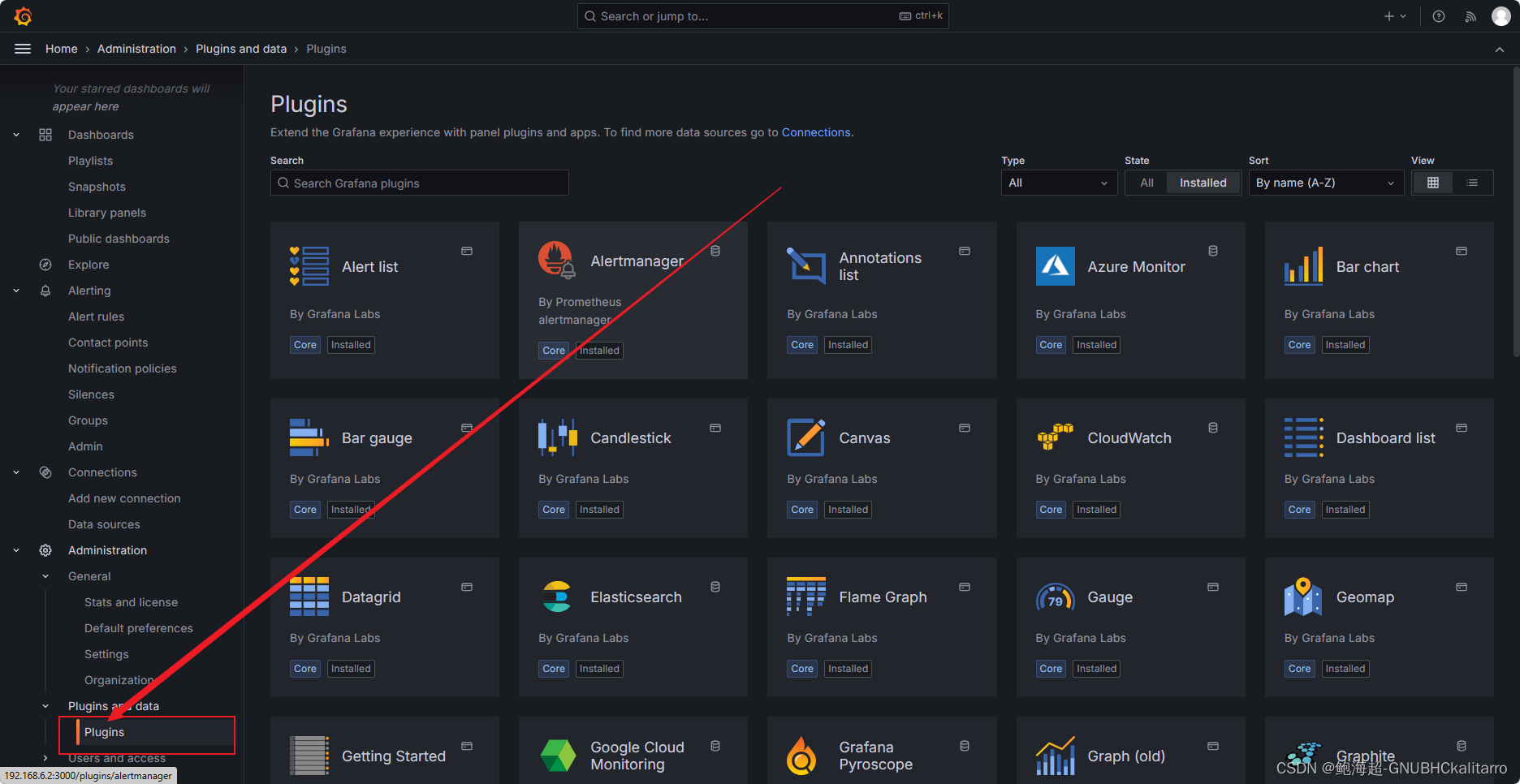Collapse the Plugins and data subsection
Screen dimensions: 1520x784
[45, 706]
